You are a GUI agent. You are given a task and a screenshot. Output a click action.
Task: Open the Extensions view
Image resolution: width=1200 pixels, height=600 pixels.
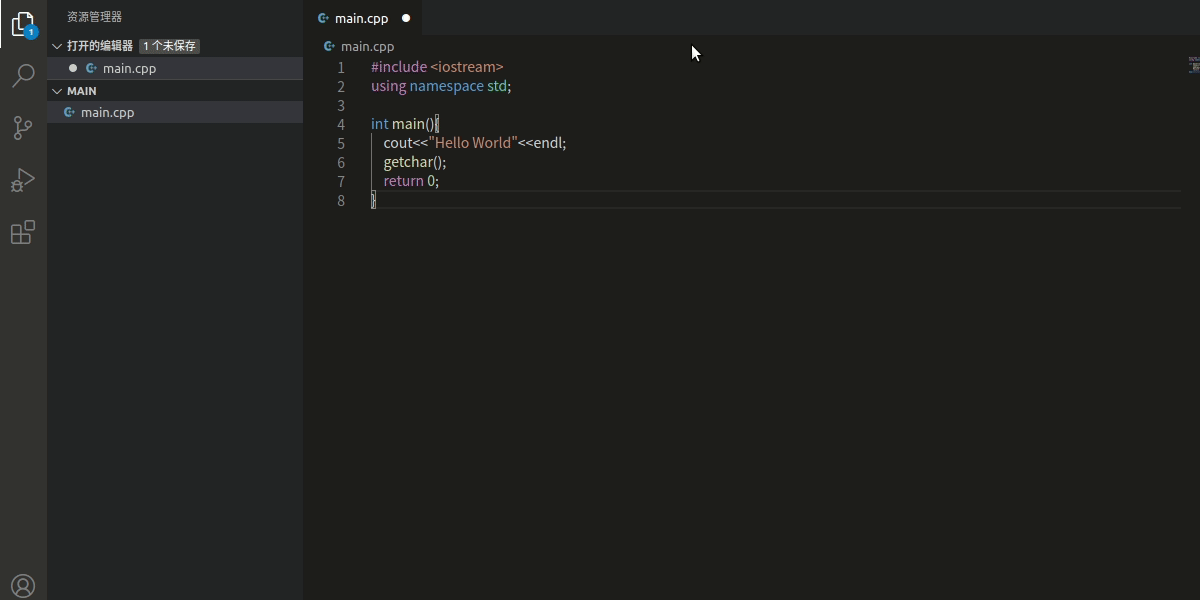(23, 232)
